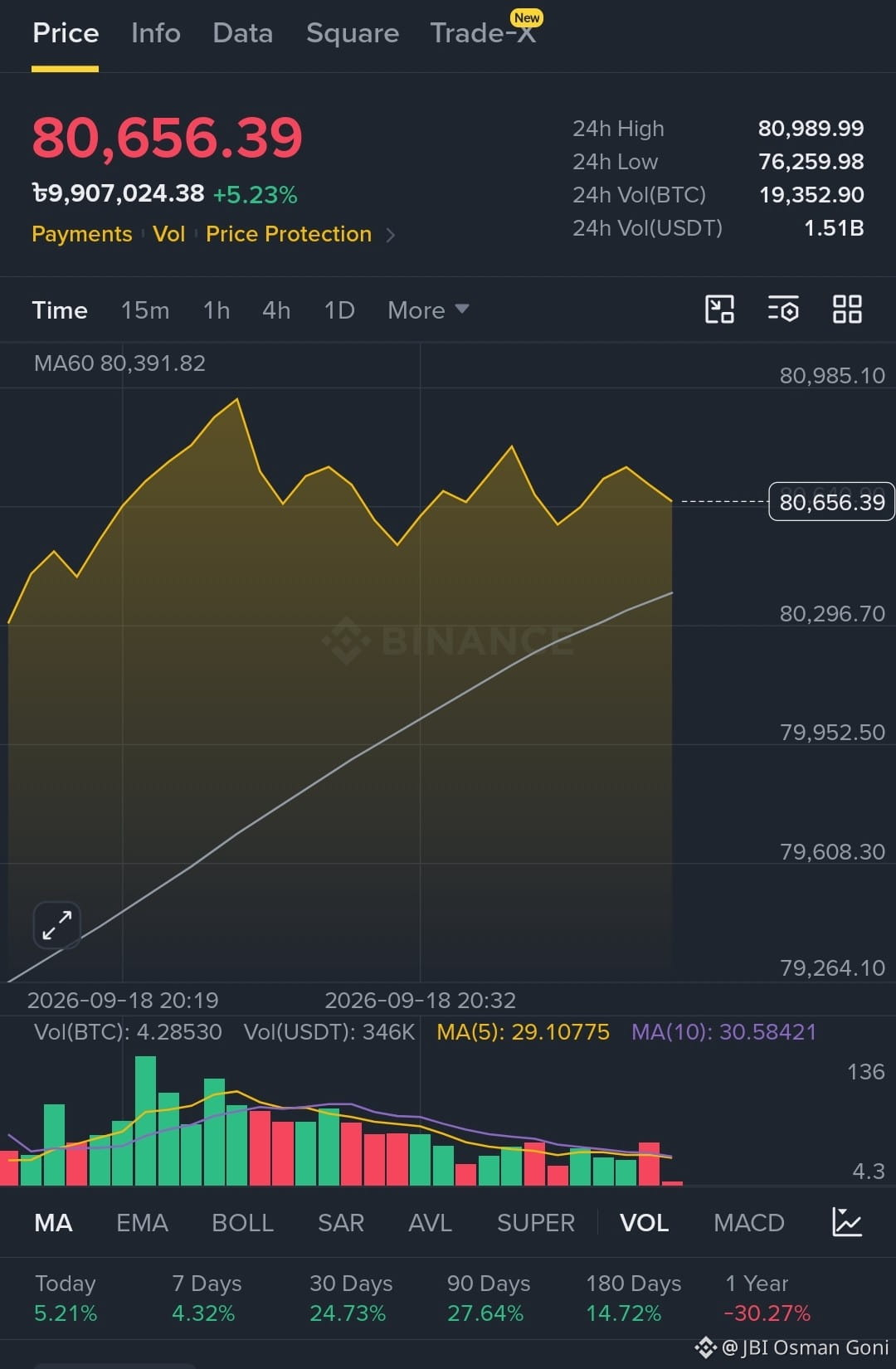
Task: Open indicator chart settings icon
Action: (x=847, y=1222)
